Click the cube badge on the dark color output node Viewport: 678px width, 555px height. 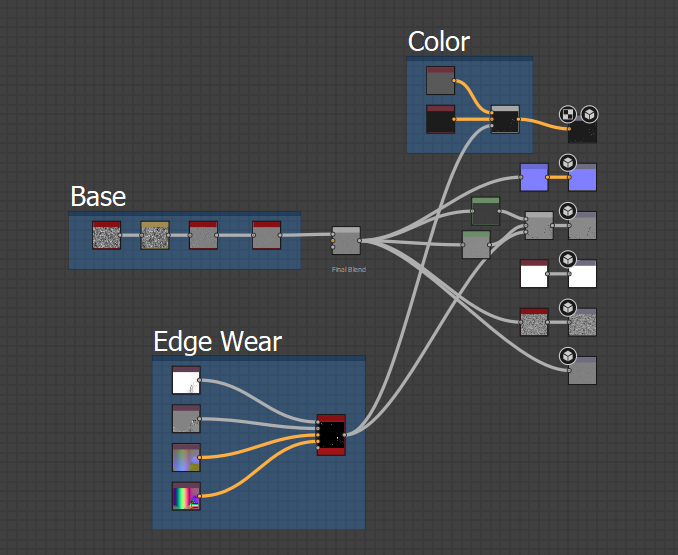(589, 115)
